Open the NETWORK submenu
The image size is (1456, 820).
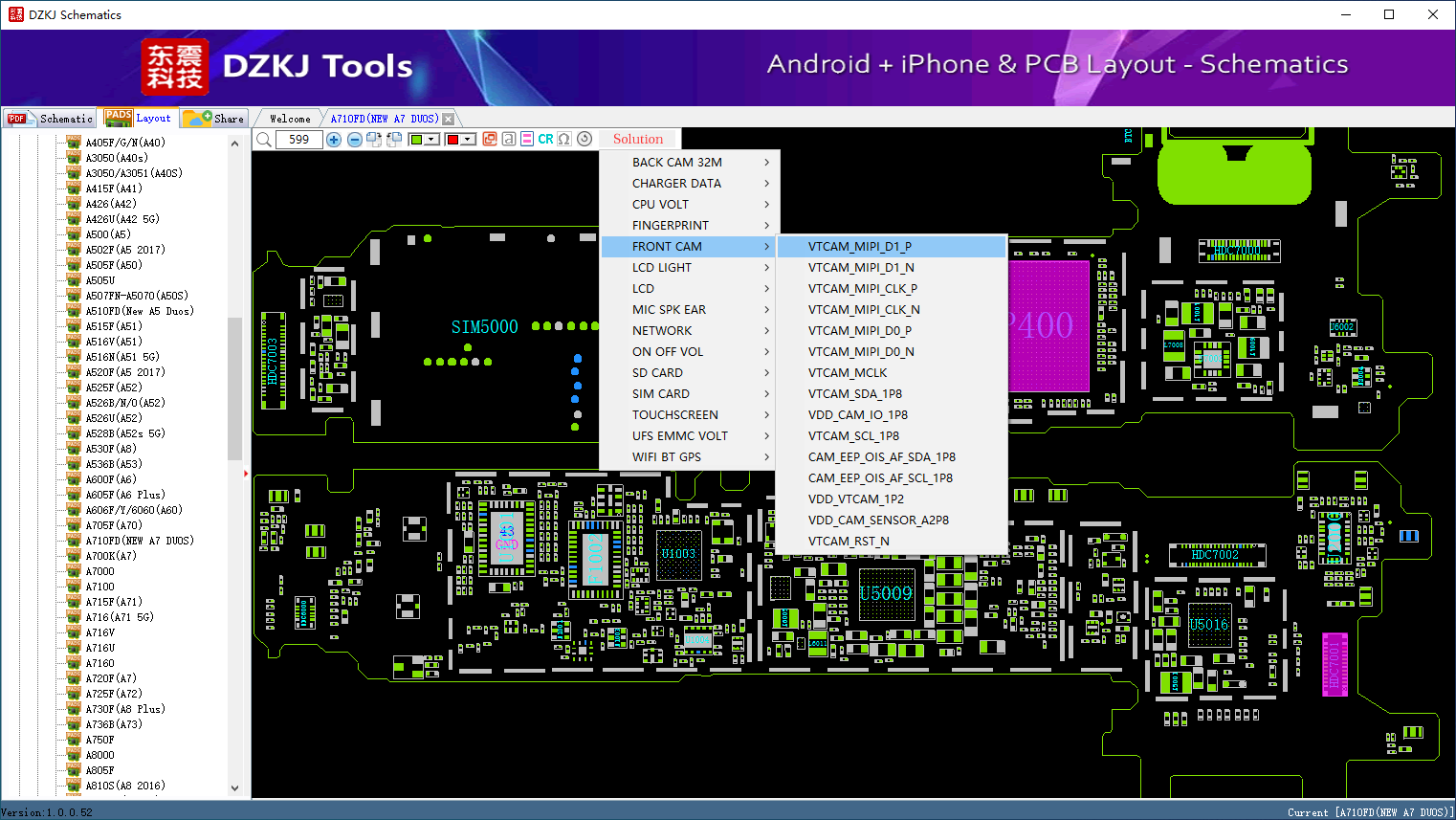689,331
